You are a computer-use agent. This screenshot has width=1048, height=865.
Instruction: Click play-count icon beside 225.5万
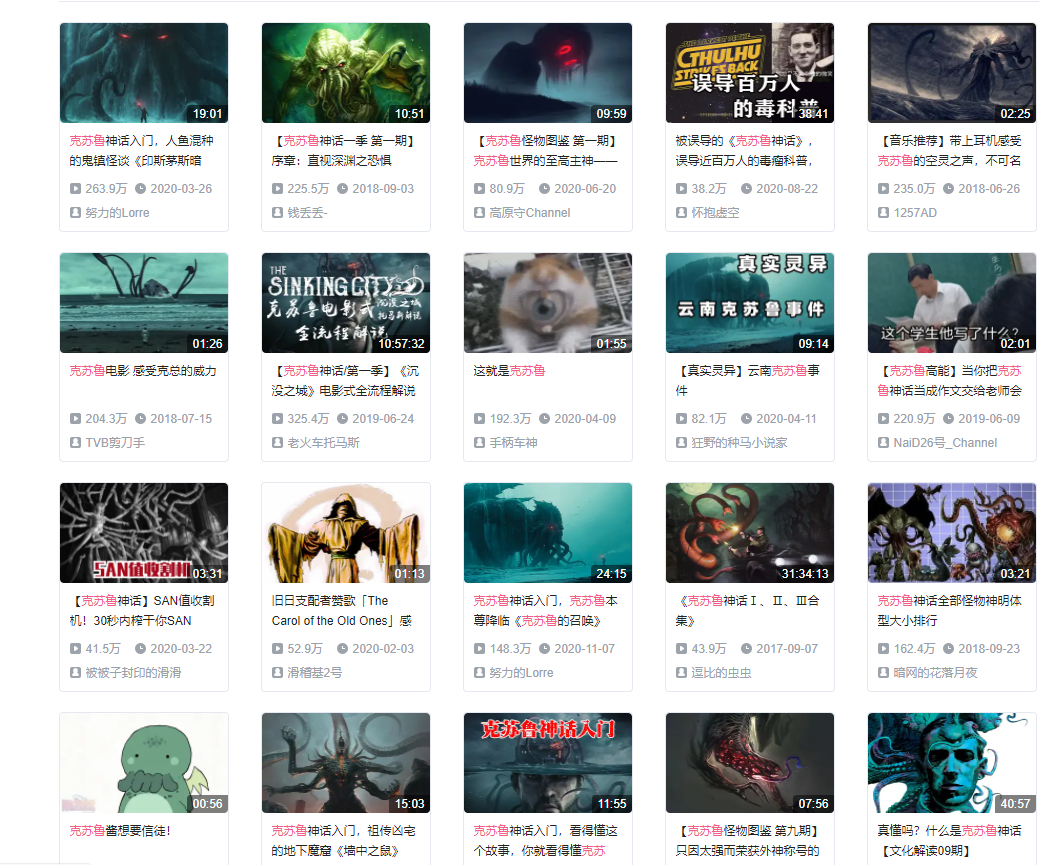click(x=277, y=189)
